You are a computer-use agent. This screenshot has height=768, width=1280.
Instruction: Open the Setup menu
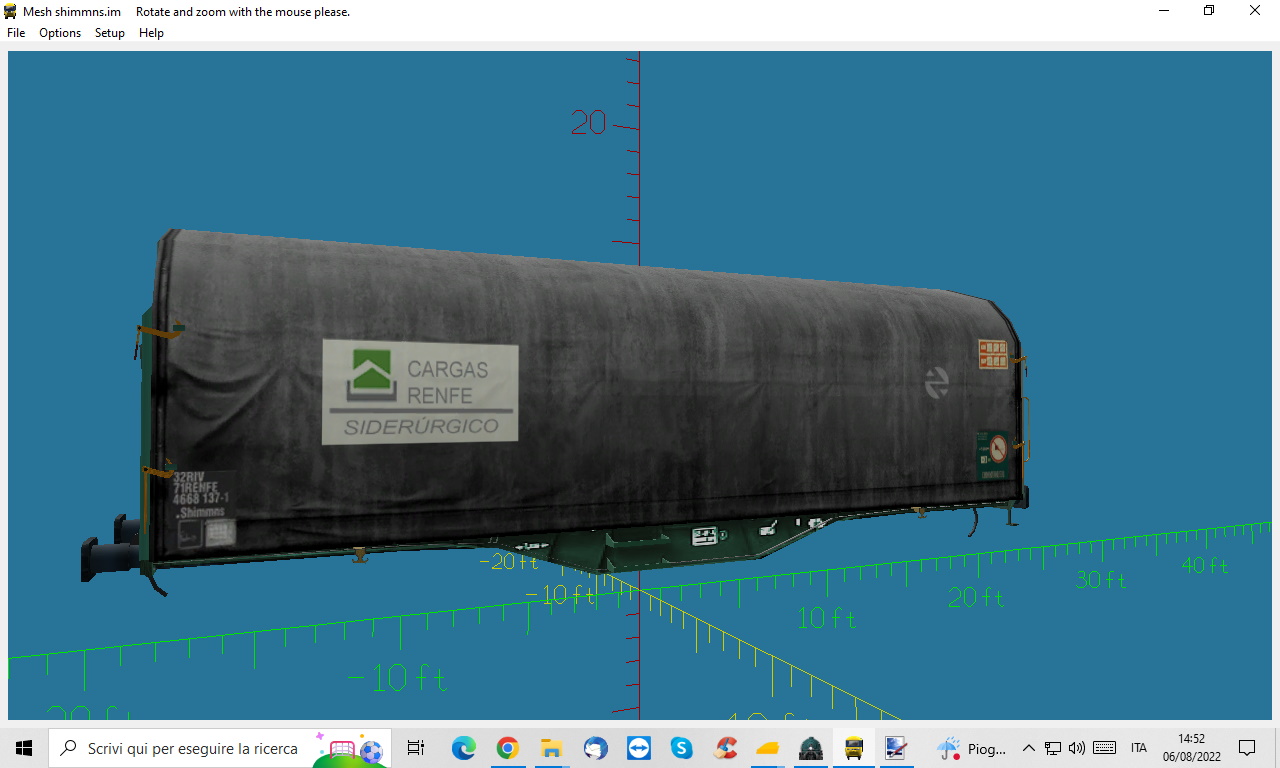pos(110,33)
